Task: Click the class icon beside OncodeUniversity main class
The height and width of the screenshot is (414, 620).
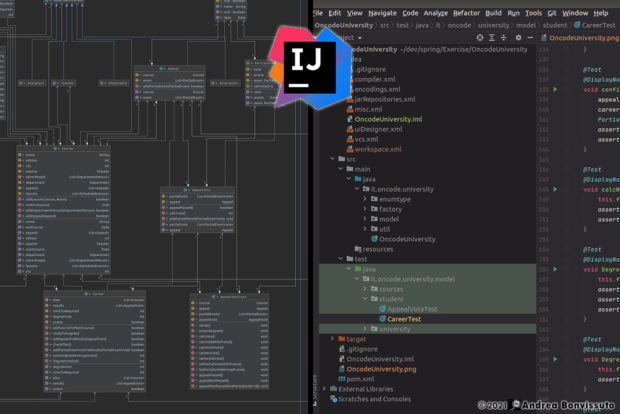Action: point(374,239)
